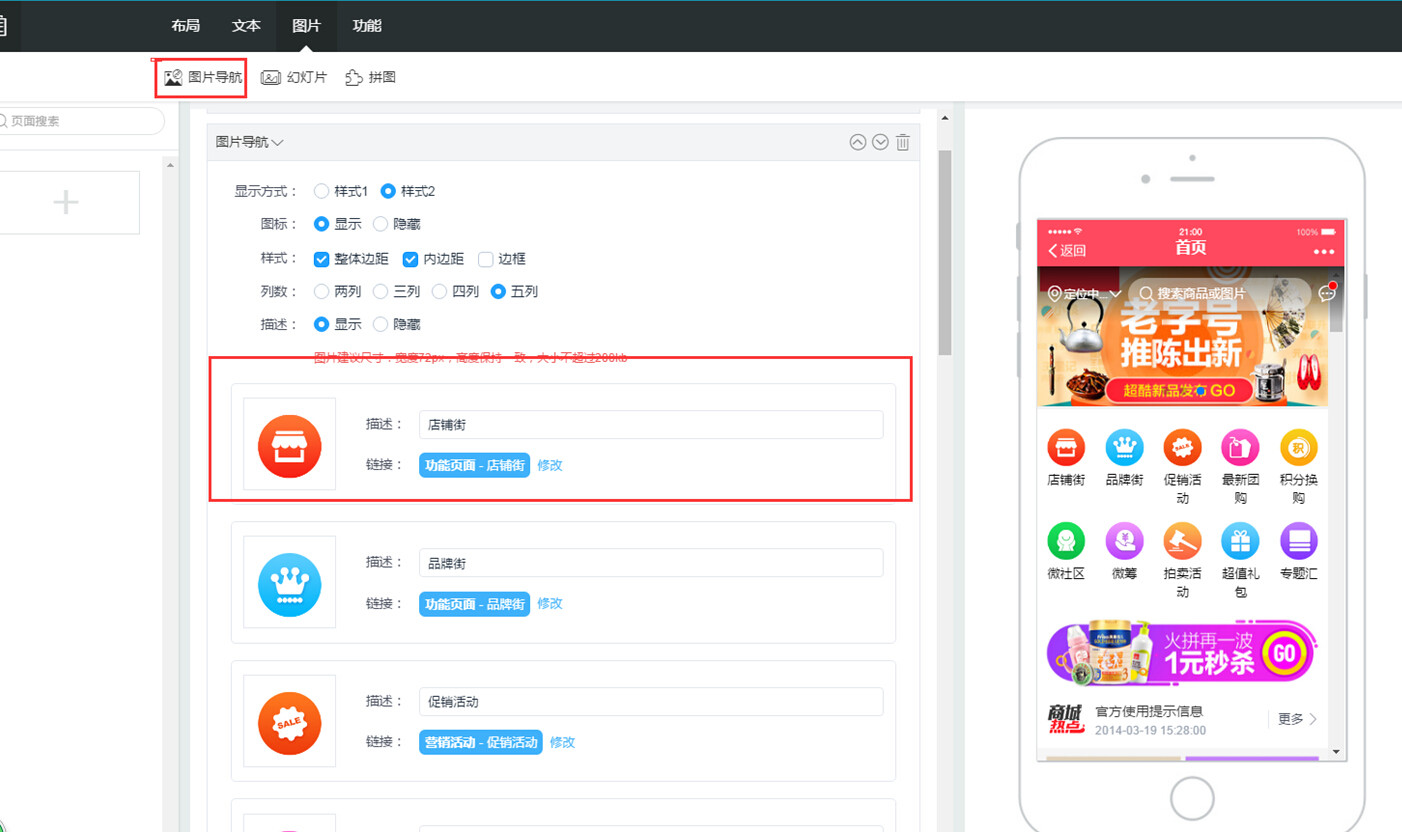
Task: Click the 搜索商品或图片 search box in preview
Action: (x=1219, y=294)
